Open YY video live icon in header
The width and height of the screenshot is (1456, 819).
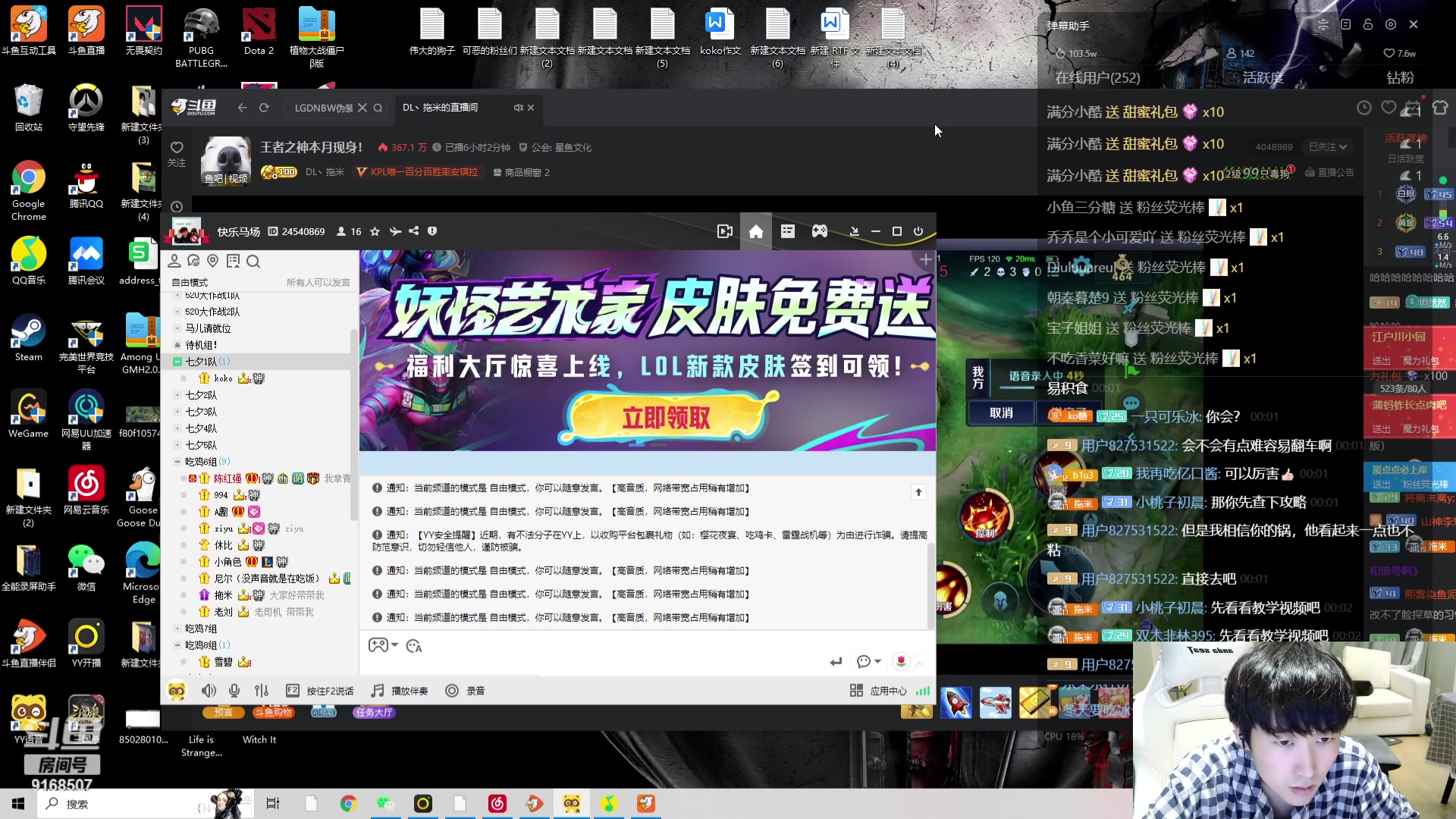[x=725, y=231]
